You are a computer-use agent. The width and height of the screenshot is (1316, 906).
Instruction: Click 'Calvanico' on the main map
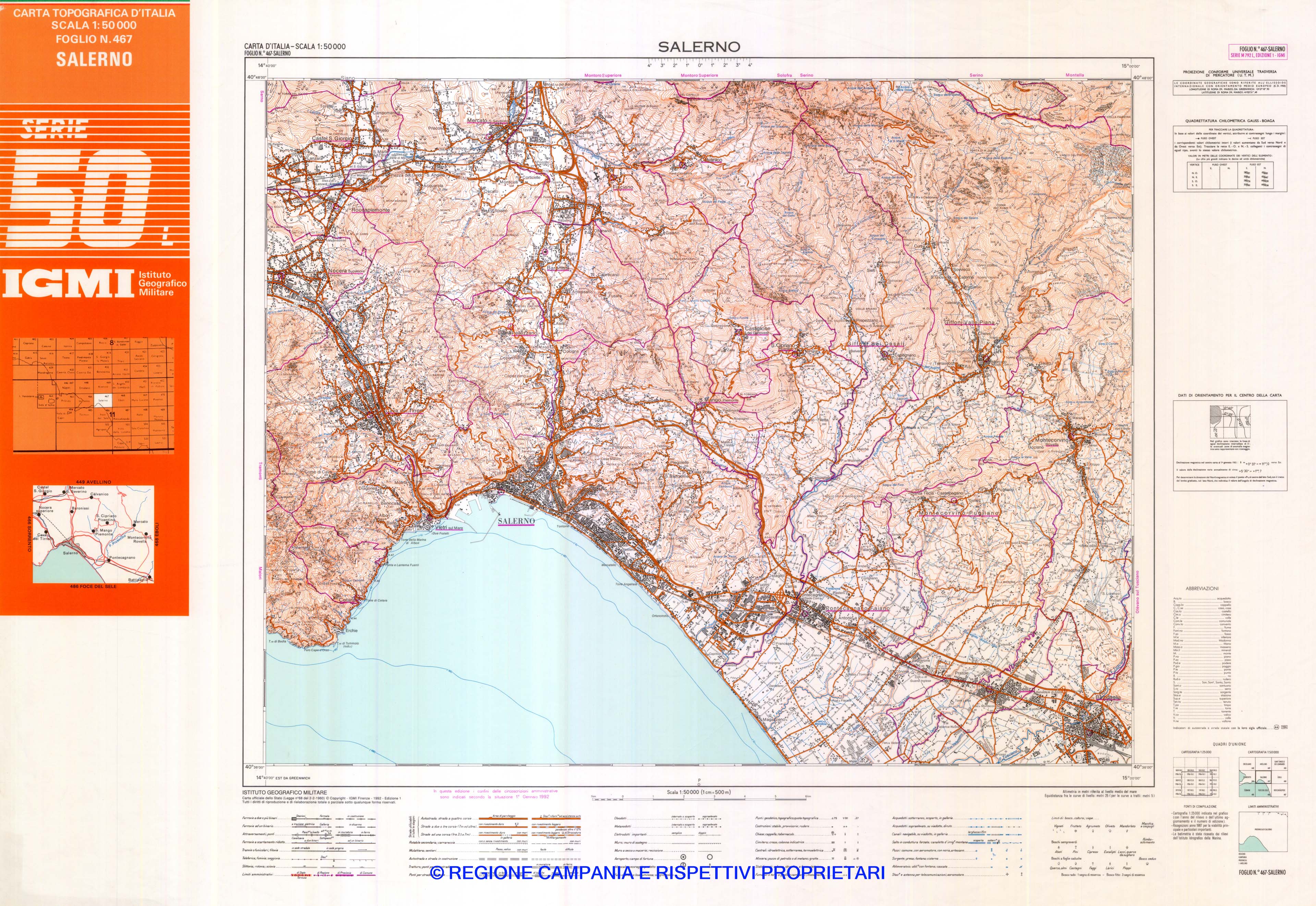click(711, 160)
